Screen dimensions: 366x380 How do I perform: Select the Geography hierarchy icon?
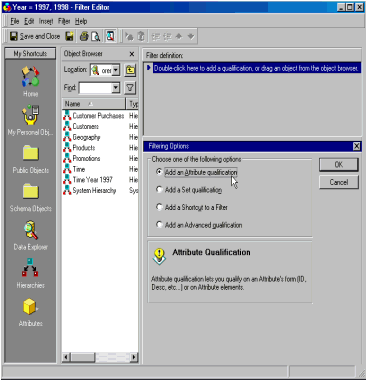point(67,137)
